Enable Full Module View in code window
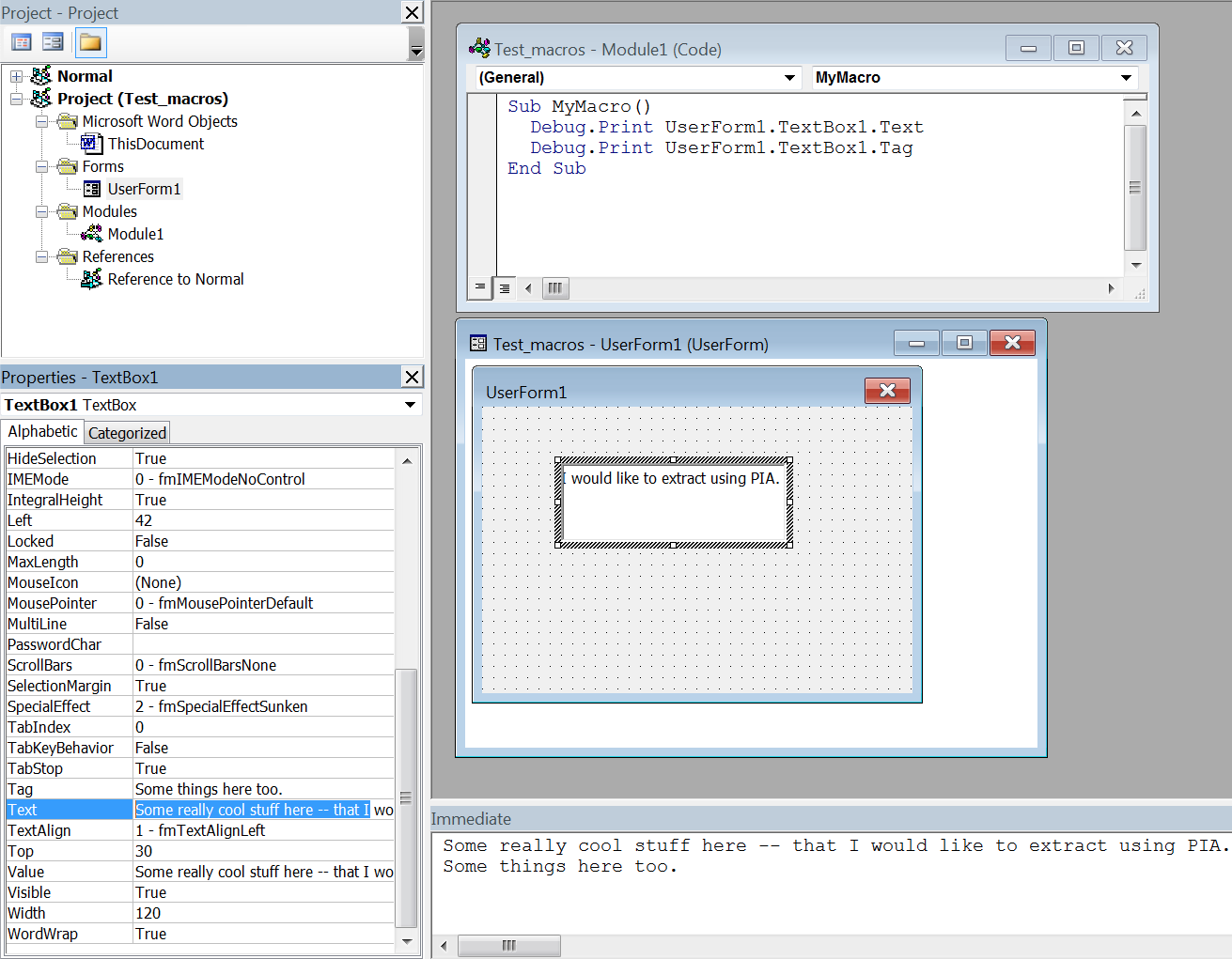 coord(505,288)
